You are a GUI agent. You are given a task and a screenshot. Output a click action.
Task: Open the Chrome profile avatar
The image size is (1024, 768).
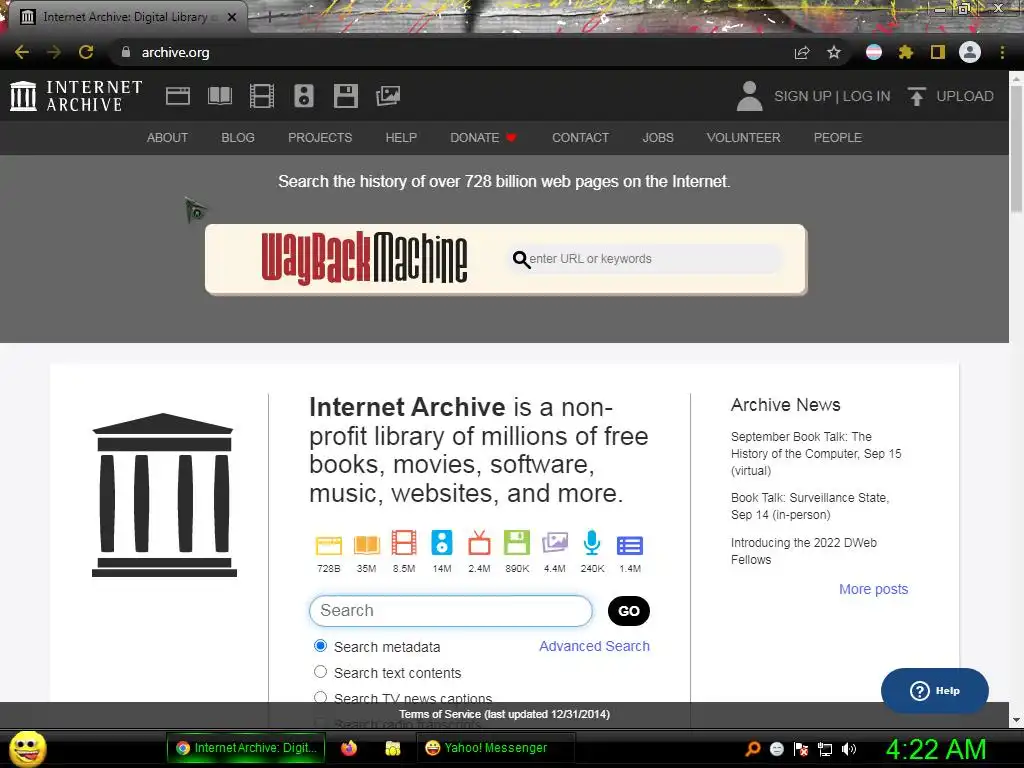tap(970, 52)
